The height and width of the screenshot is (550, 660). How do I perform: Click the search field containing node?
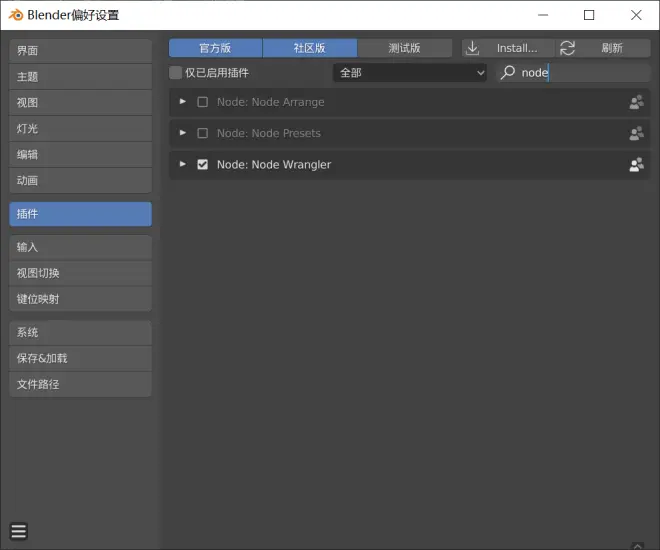click(575, 73)
